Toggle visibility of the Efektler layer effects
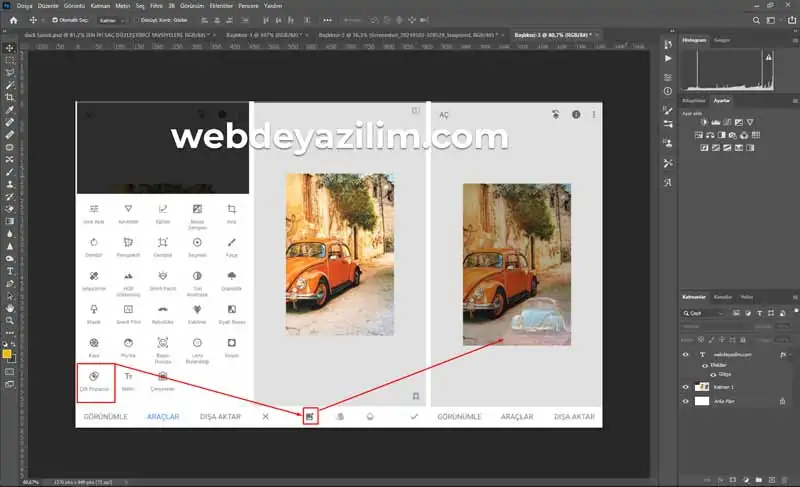 coord(705,366)
